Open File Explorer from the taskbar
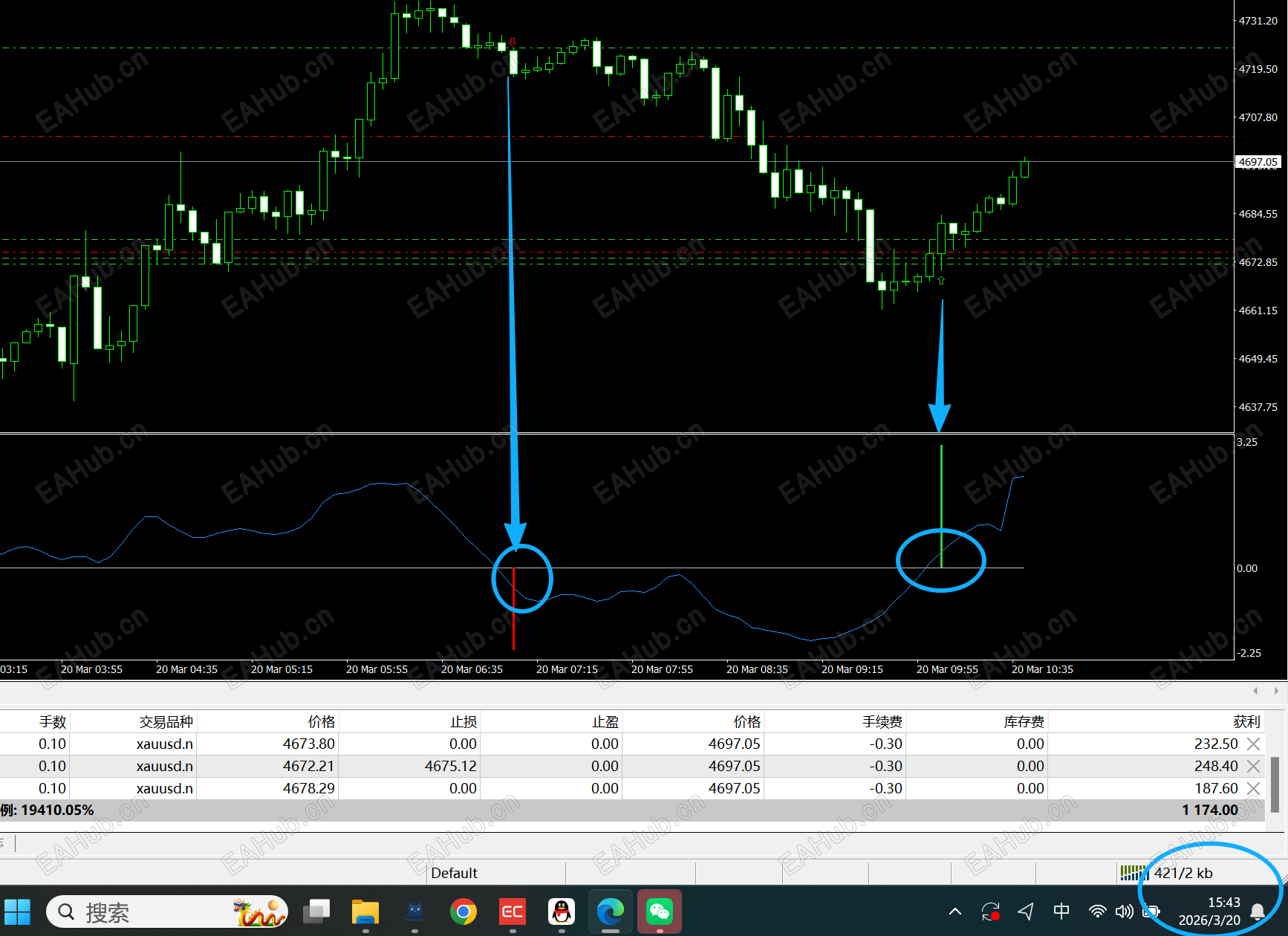The width and height of the screenshot is (1288, 936). point(365,911)
